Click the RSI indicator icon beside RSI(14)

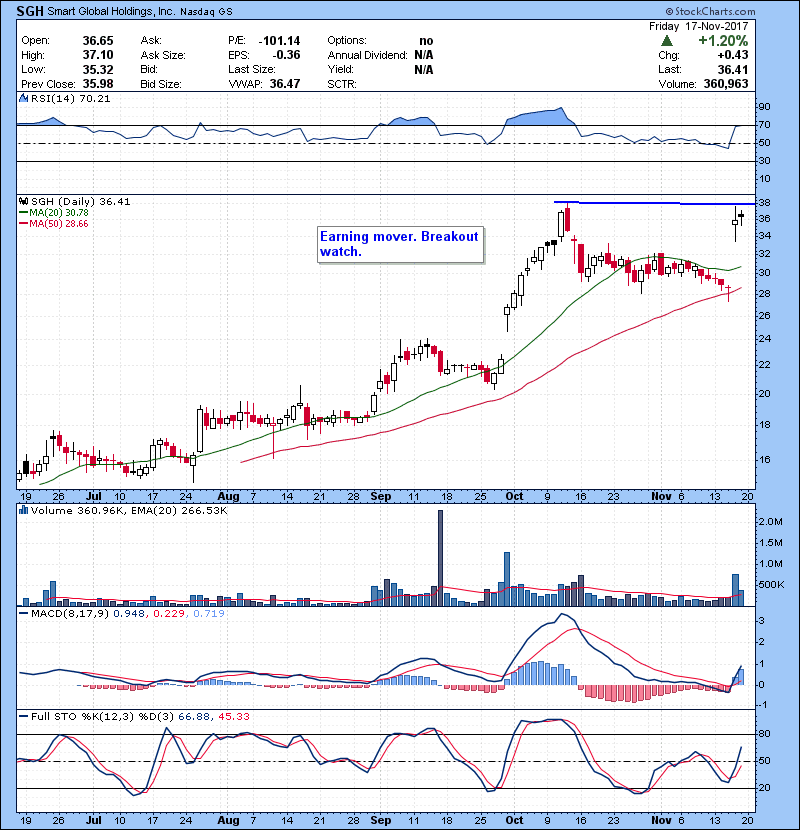coord(23,98)
